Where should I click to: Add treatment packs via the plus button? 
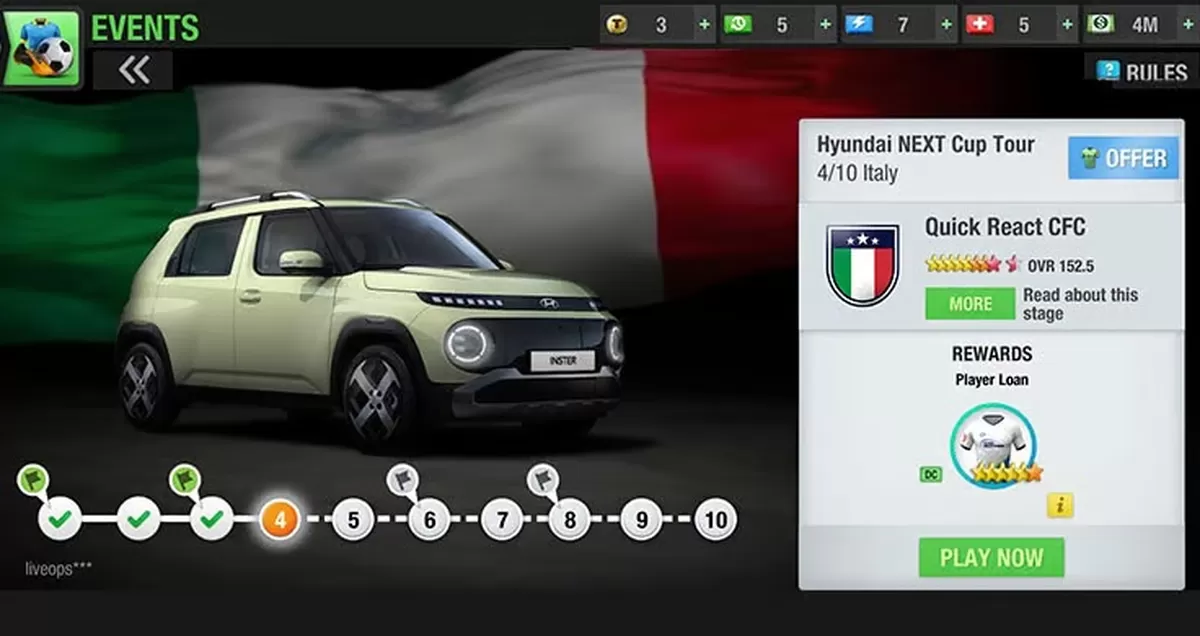pyautogui.click(x=1067, y=25)
